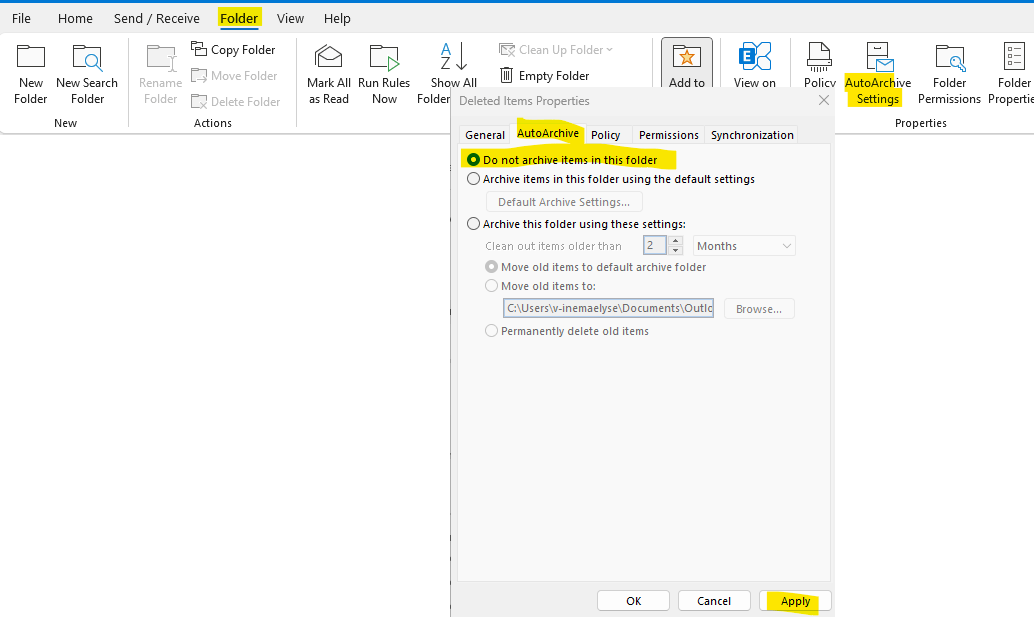
Task: Open Send / Receive tab
Action: [x=157, y=18]
